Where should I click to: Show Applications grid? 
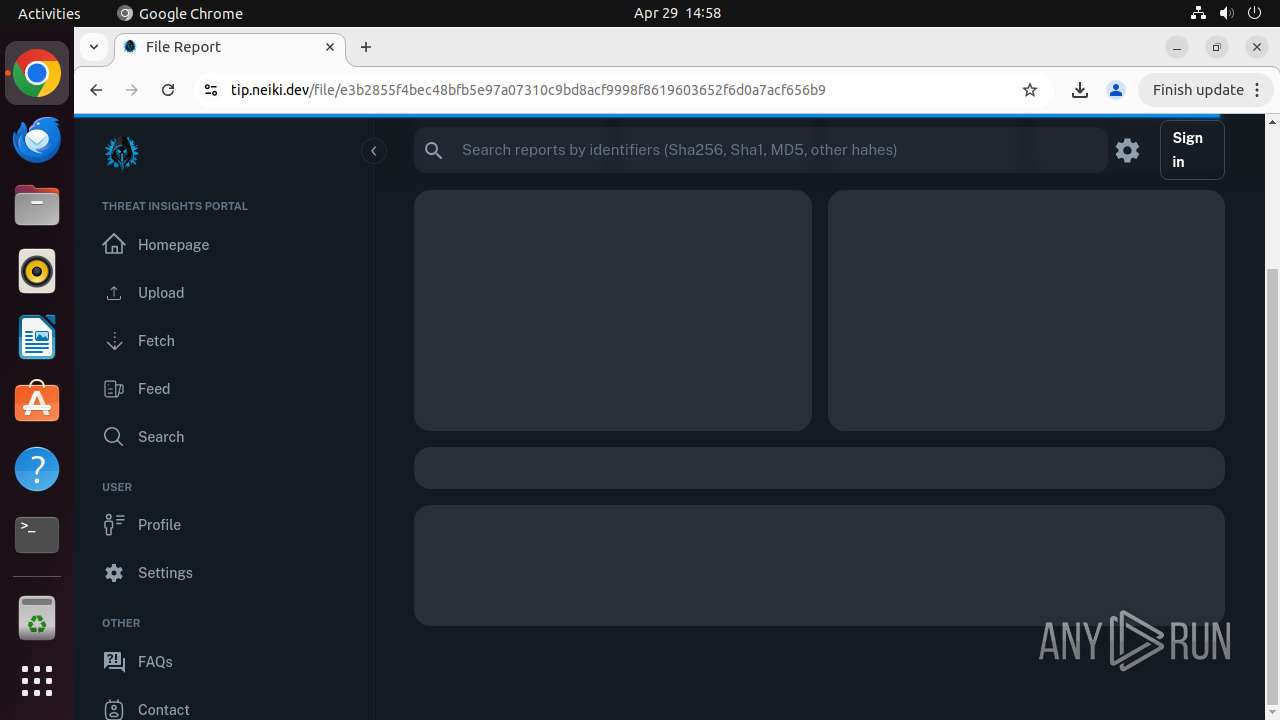click(37, 681)
